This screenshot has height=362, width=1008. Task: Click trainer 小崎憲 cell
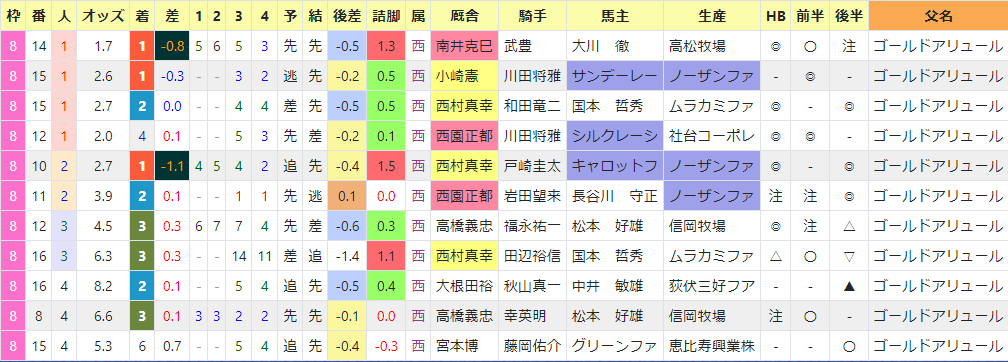[x=465, y=76]
